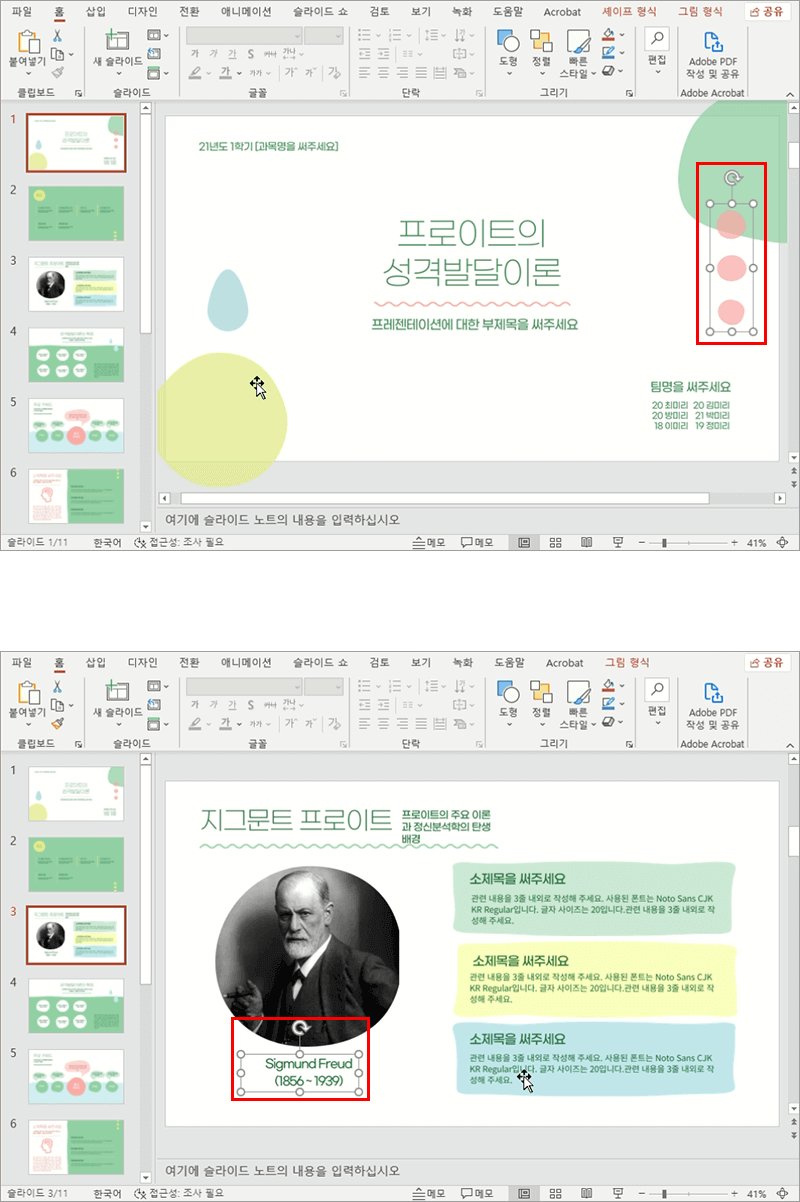
Task: Click accessibility status in top status bar
Action: click(180, 542)
